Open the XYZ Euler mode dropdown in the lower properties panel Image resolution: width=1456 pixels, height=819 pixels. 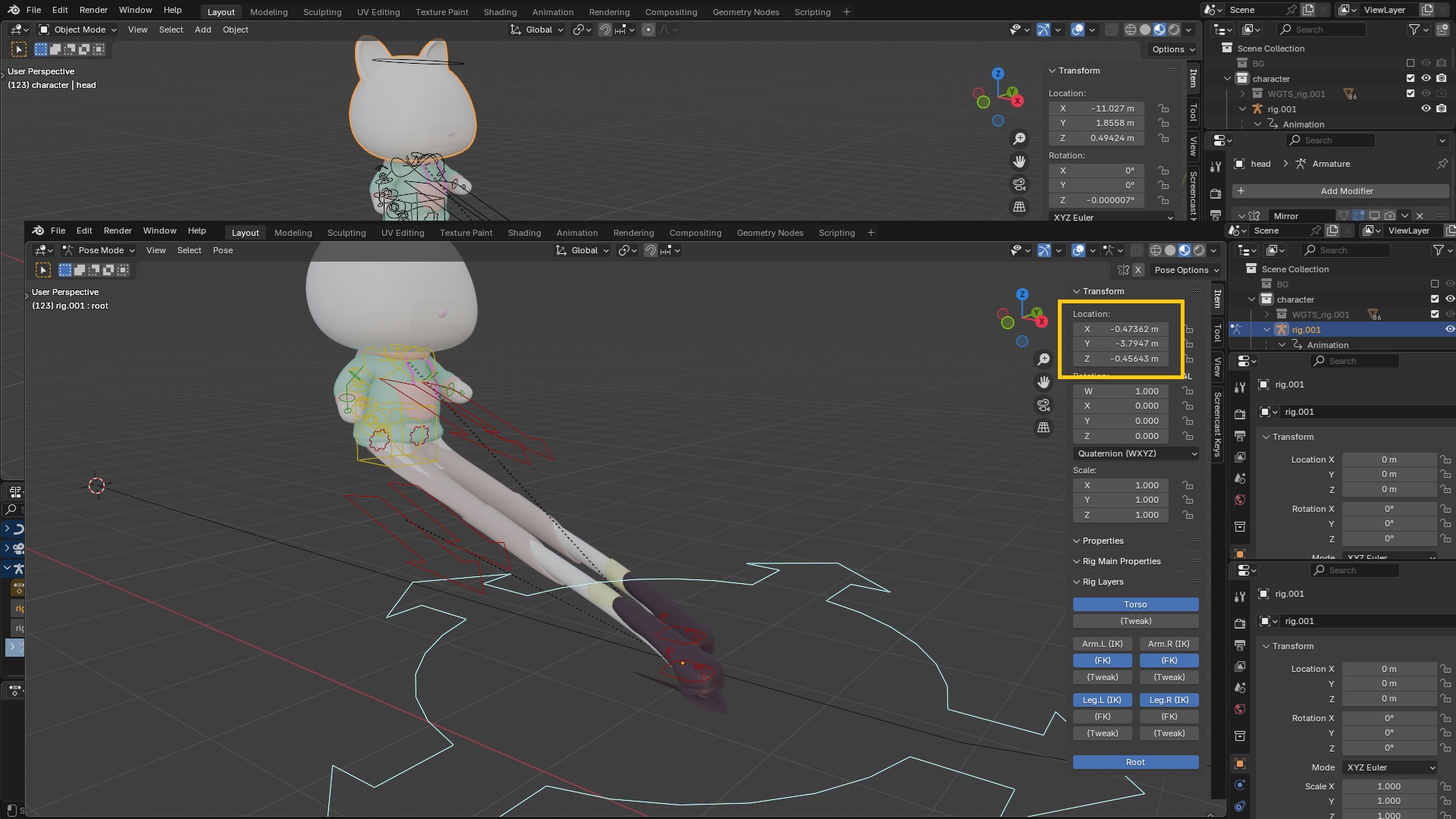click(1389, 767)
